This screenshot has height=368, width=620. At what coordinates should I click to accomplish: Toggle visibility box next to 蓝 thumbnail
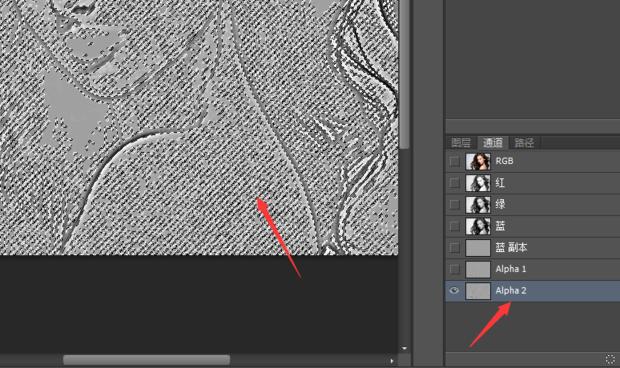click(x=455, y=226)
